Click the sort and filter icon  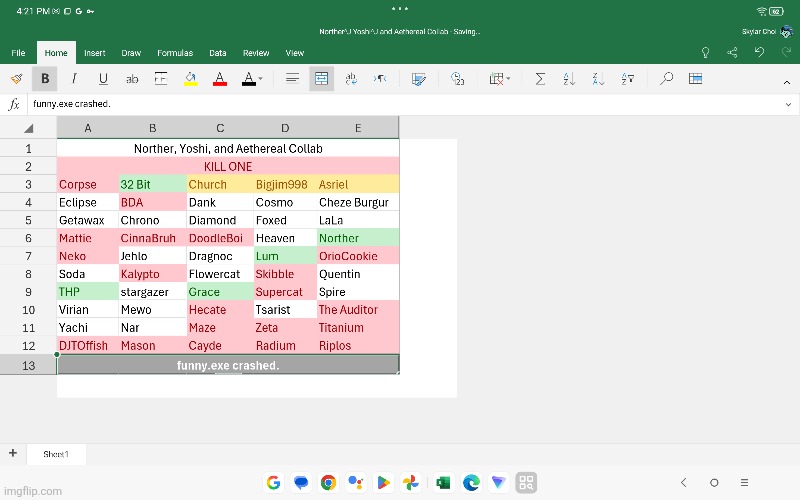tap(628, 79)
